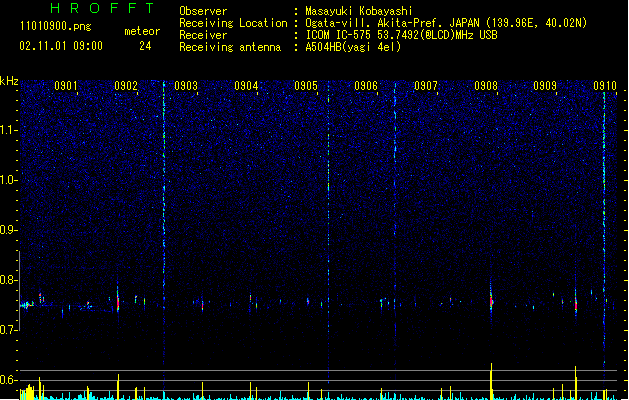Screen dimensions: 629x400
Task: Click the 0910 time marker
Action: coord(605,86)
